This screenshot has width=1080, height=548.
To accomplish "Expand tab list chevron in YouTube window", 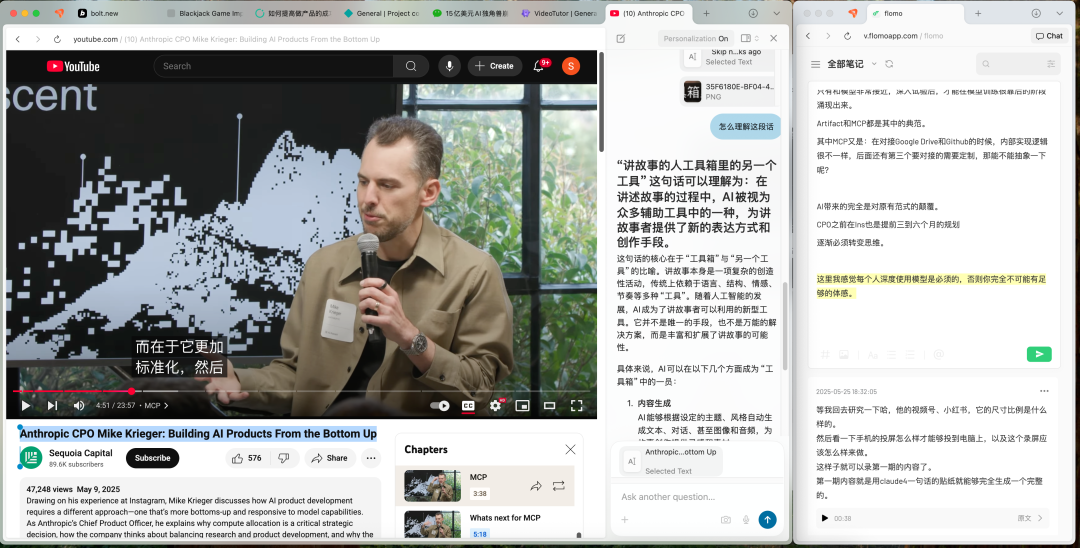I will point(777,13).
